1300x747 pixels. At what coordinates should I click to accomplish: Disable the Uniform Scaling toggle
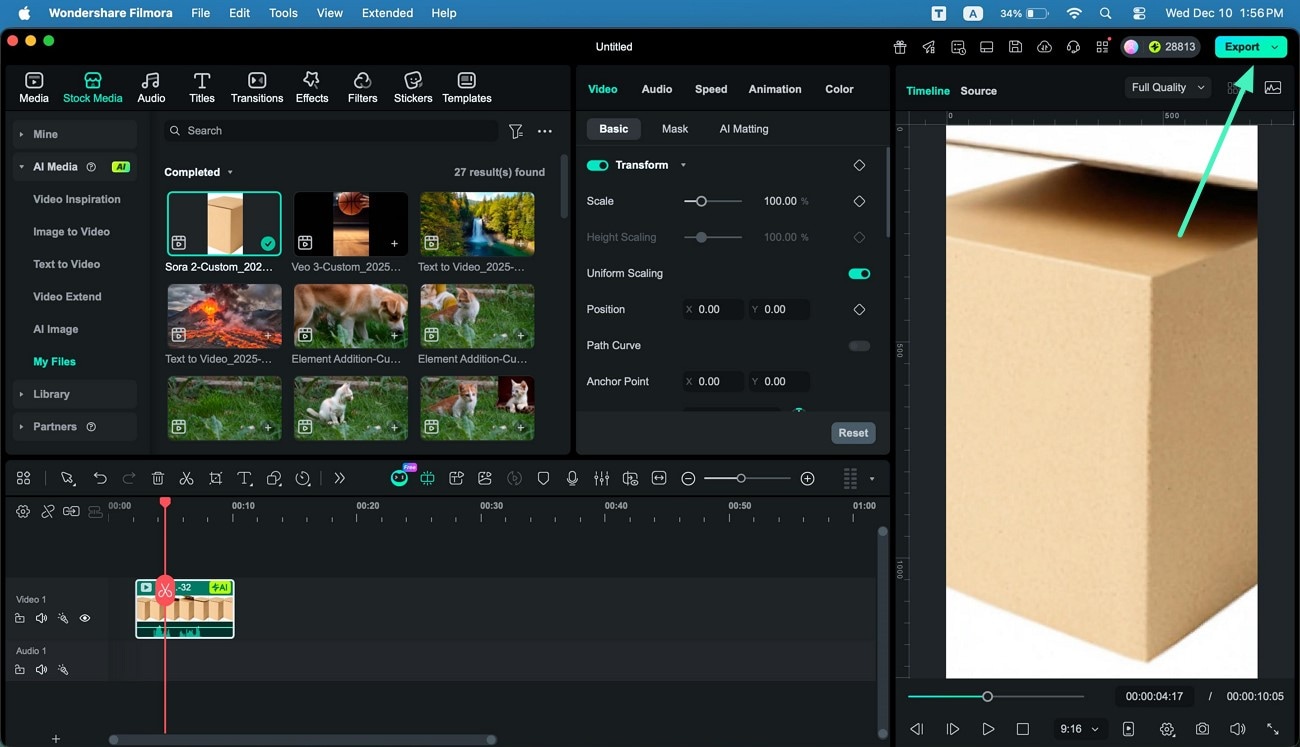pyautogui.click(x=858, y=273)
